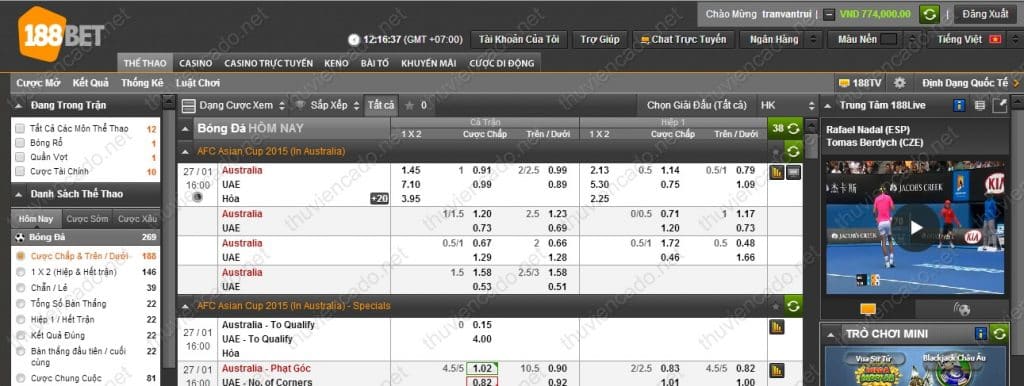Show info for Trung Tâm 188Live
This screenshot has height=386, width=1024.
[959, 105]
